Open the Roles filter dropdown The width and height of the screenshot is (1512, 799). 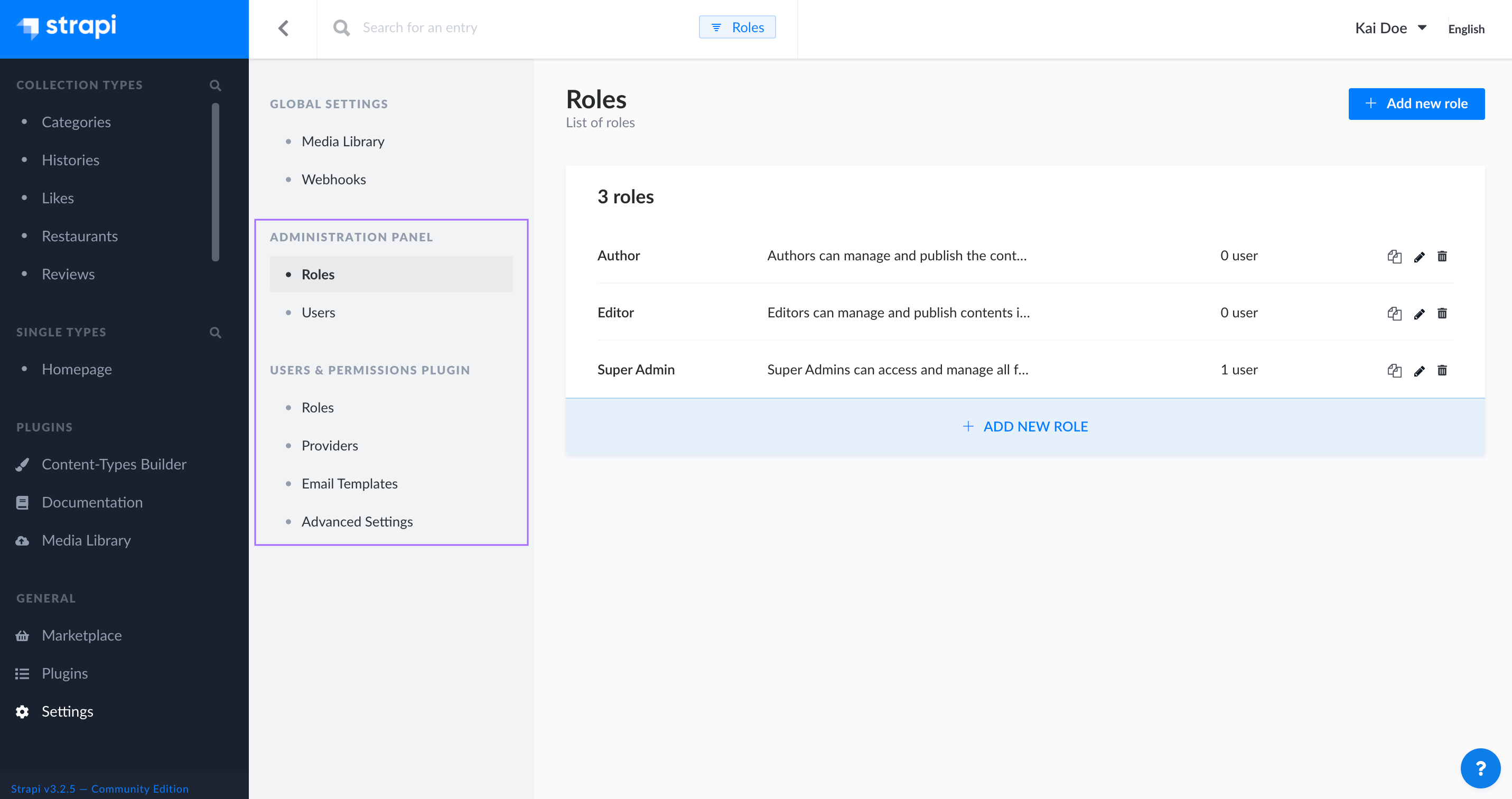point(737,27)
